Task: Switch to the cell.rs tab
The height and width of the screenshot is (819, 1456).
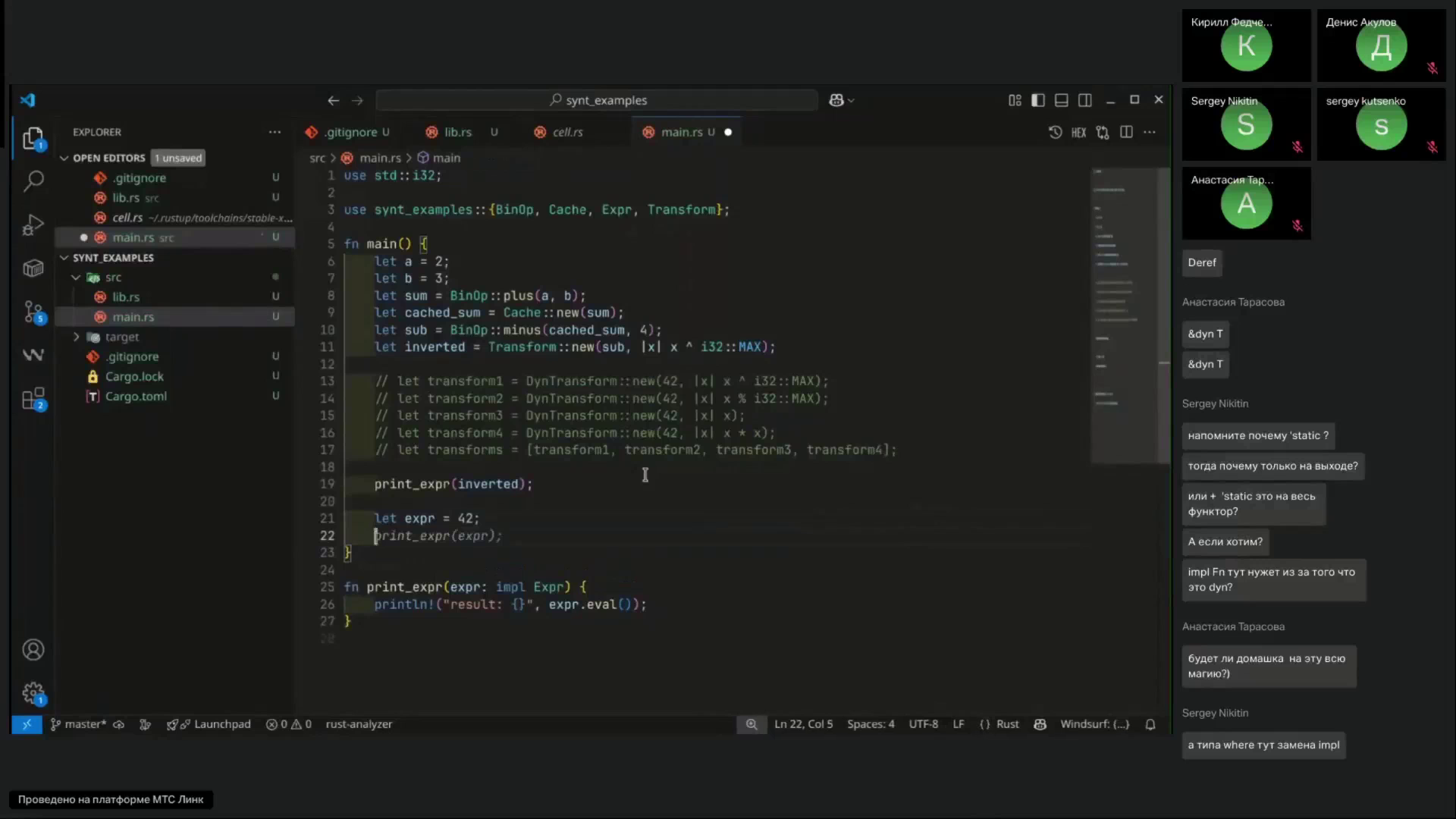Action: tap(567, 132)
